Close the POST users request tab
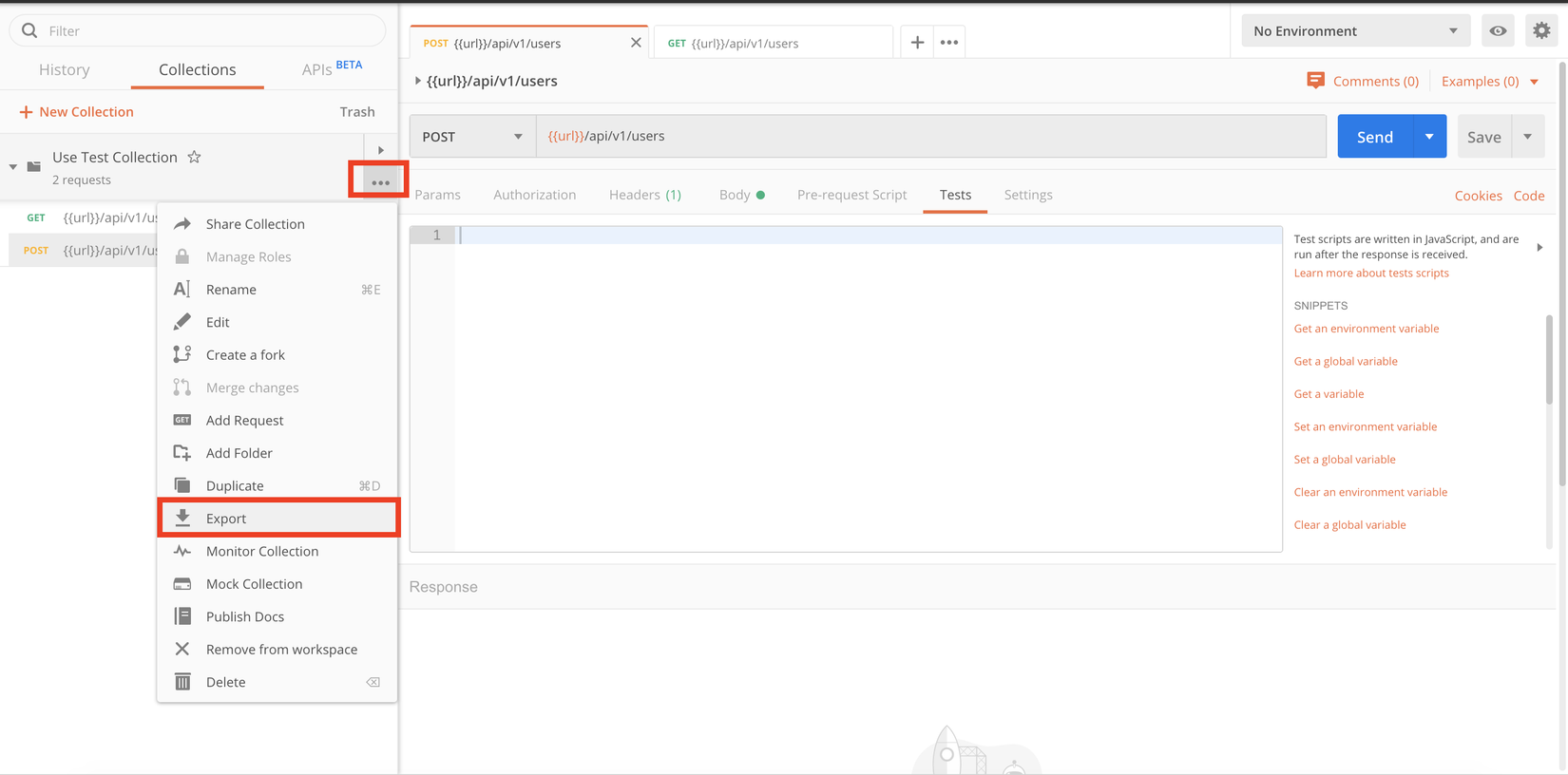This screenshot has width=1568, height=775. pyautogui.click(x=636, y=43)
